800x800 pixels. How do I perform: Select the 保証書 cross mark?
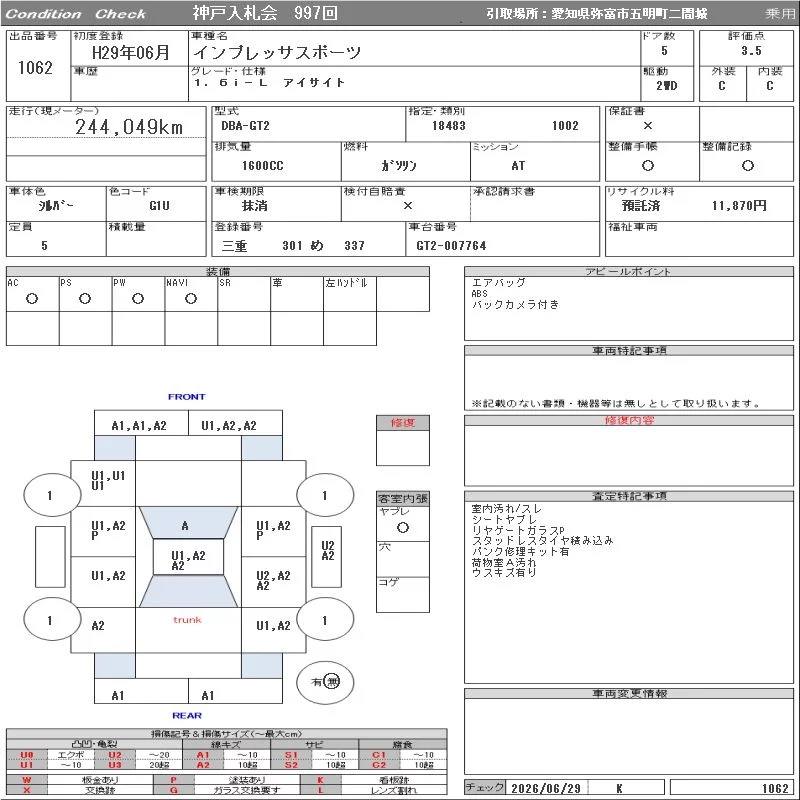pos(647,126)
